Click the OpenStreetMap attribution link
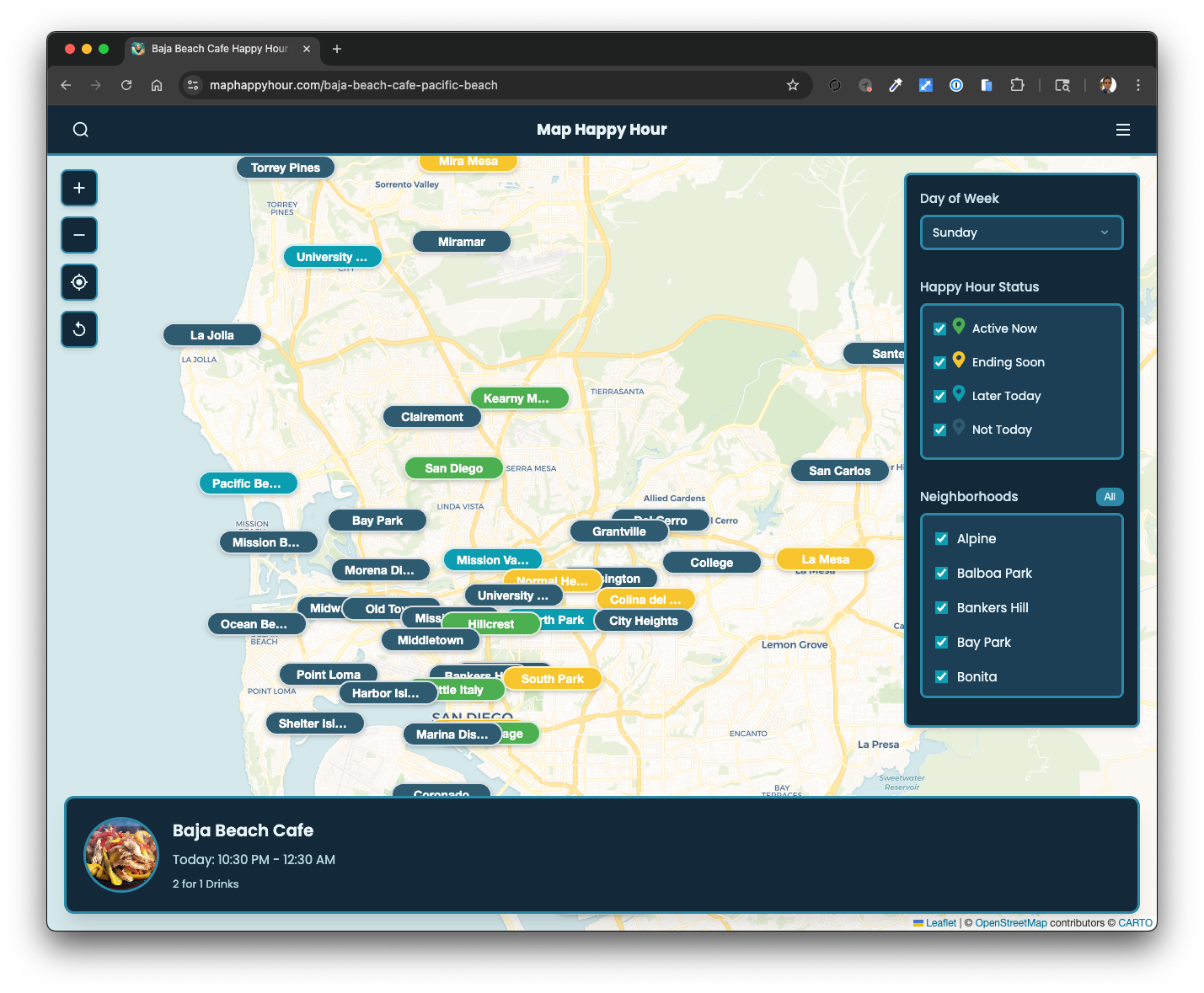Viewport: 1204px width, 993px height. (1010, 922)
